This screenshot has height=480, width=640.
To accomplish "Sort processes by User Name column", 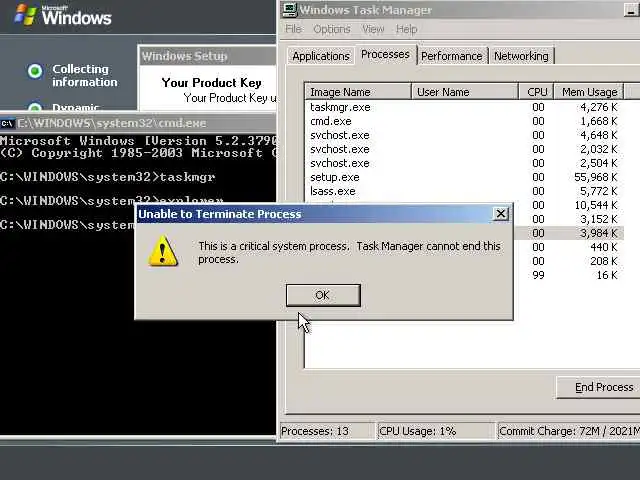I will (x=465, y=92).
